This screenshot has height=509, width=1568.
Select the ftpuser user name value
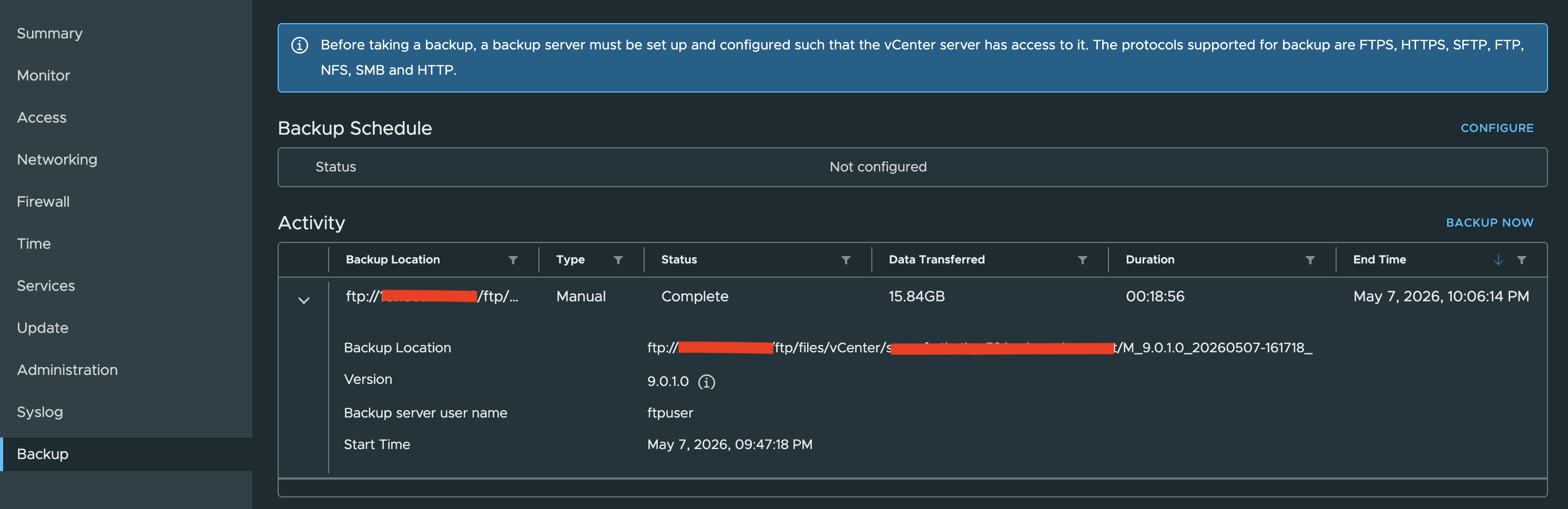click(x=669, y=413)
